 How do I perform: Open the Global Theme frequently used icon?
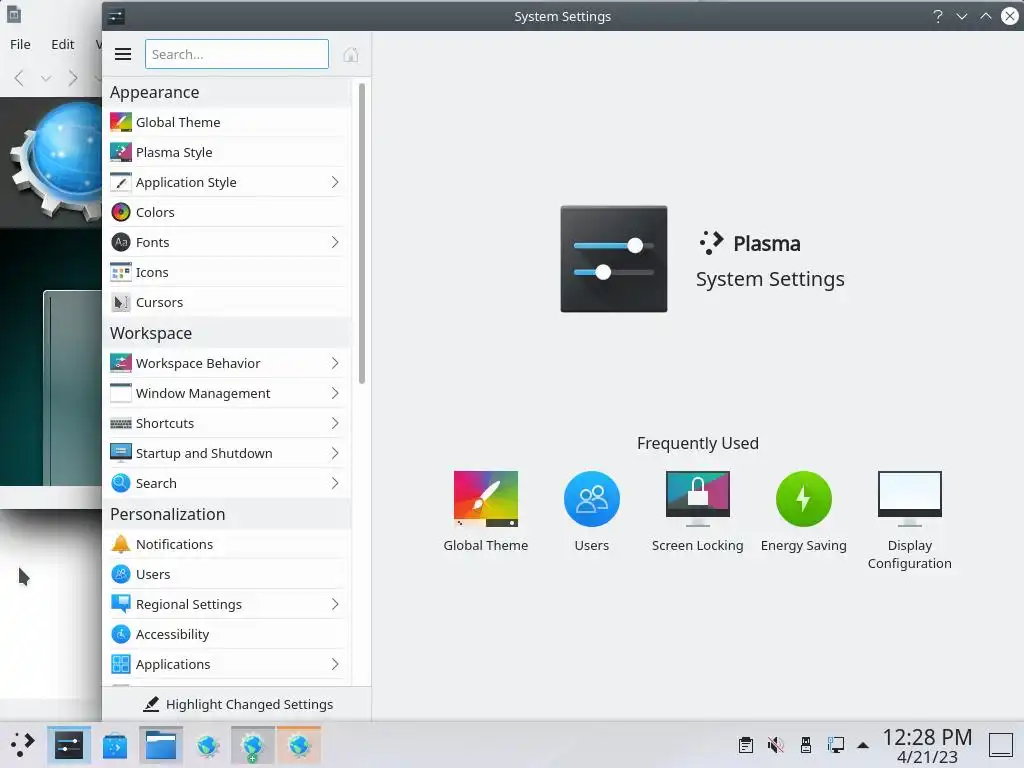coord(485,511)
